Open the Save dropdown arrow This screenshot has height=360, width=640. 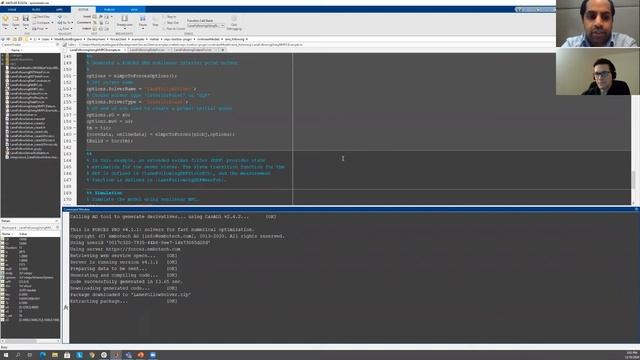(x=26, y=29)
